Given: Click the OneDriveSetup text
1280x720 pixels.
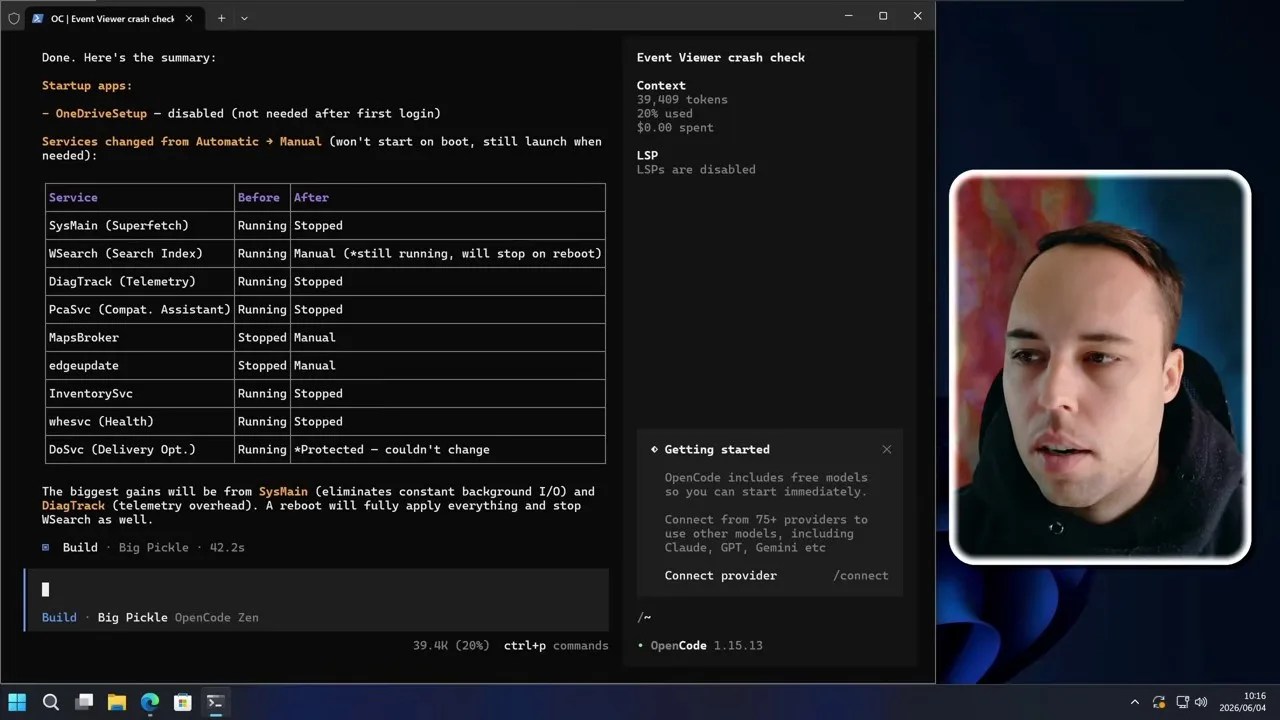Looking at the screenshot, I should [x=101, y=114].
